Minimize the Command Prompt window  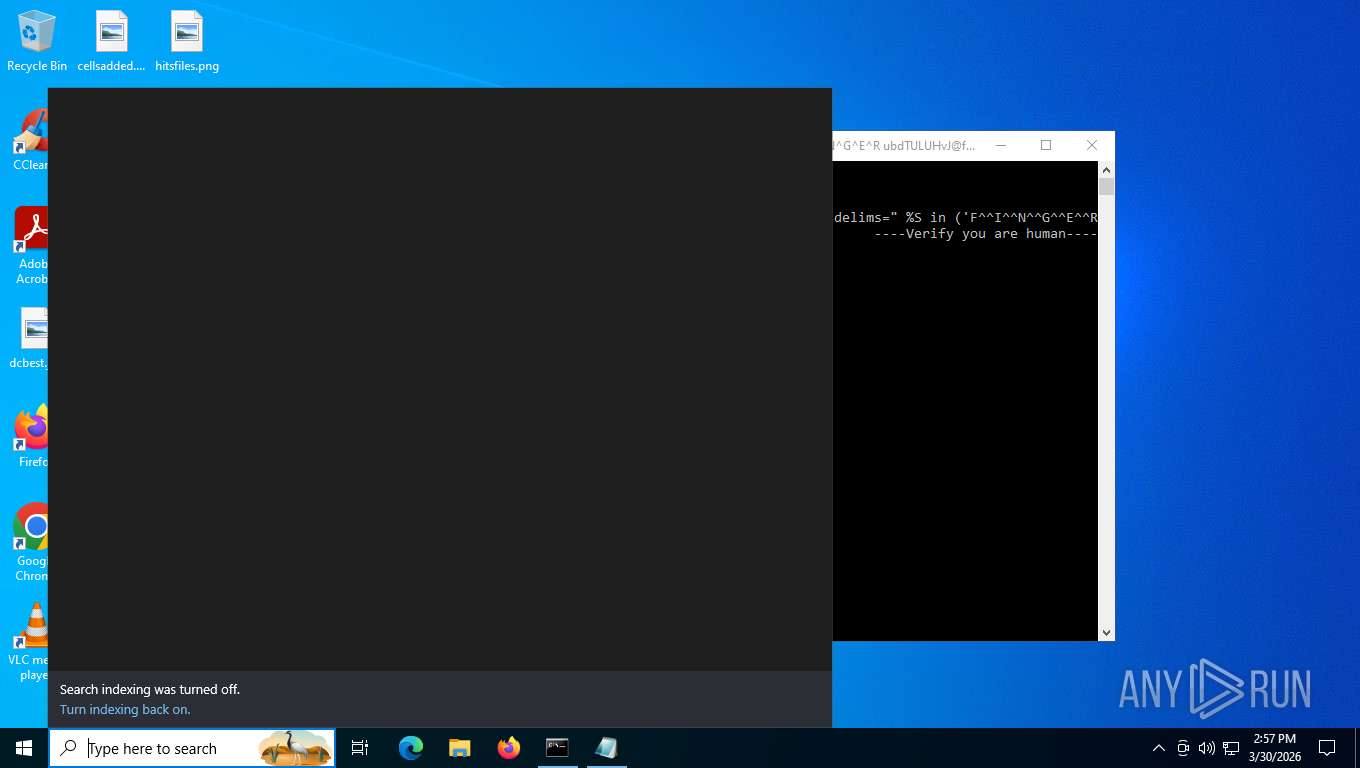tap(1000, 146)
